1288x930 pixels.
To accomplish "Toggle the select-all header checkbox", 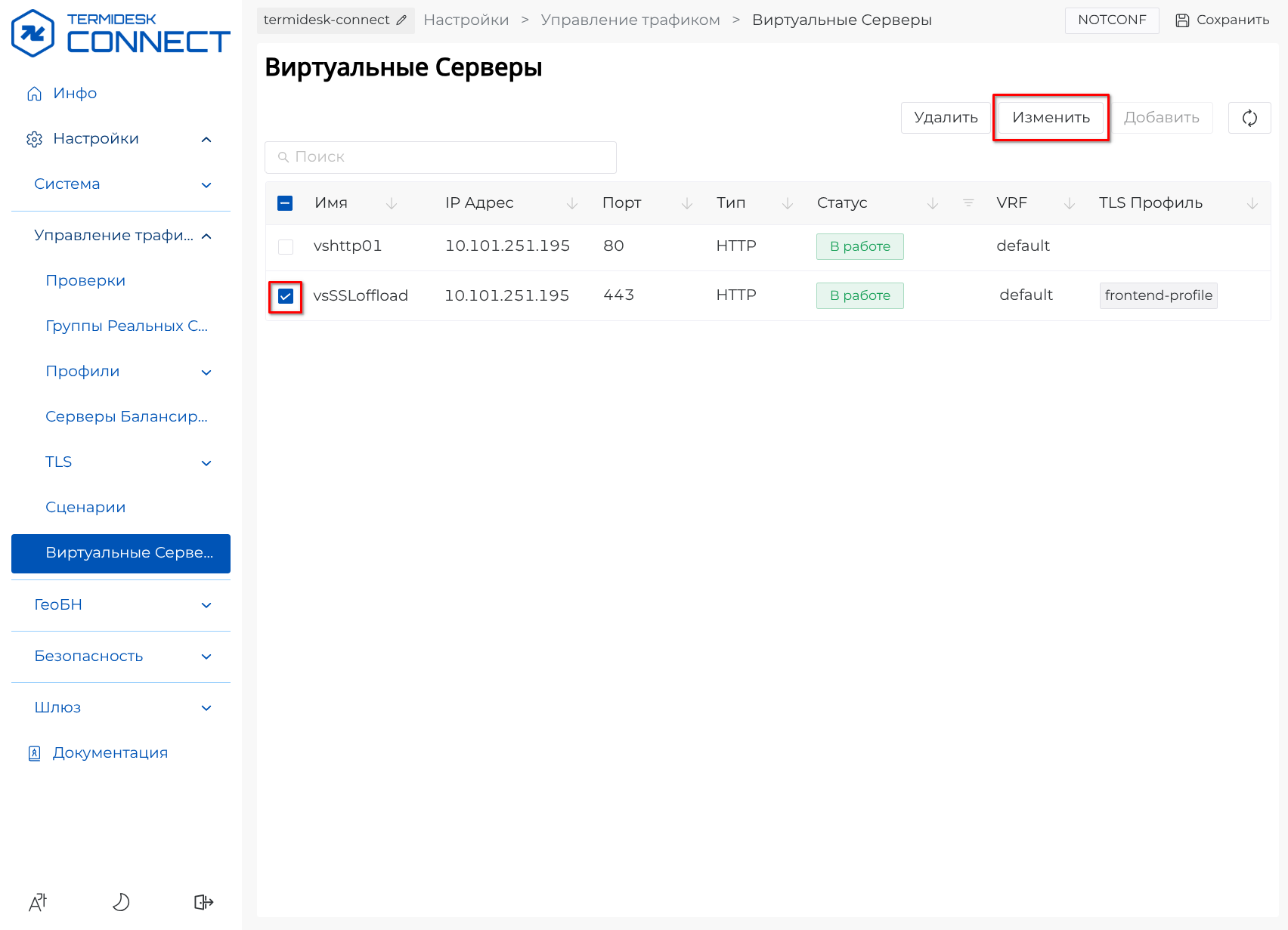I will coord(285,203).
